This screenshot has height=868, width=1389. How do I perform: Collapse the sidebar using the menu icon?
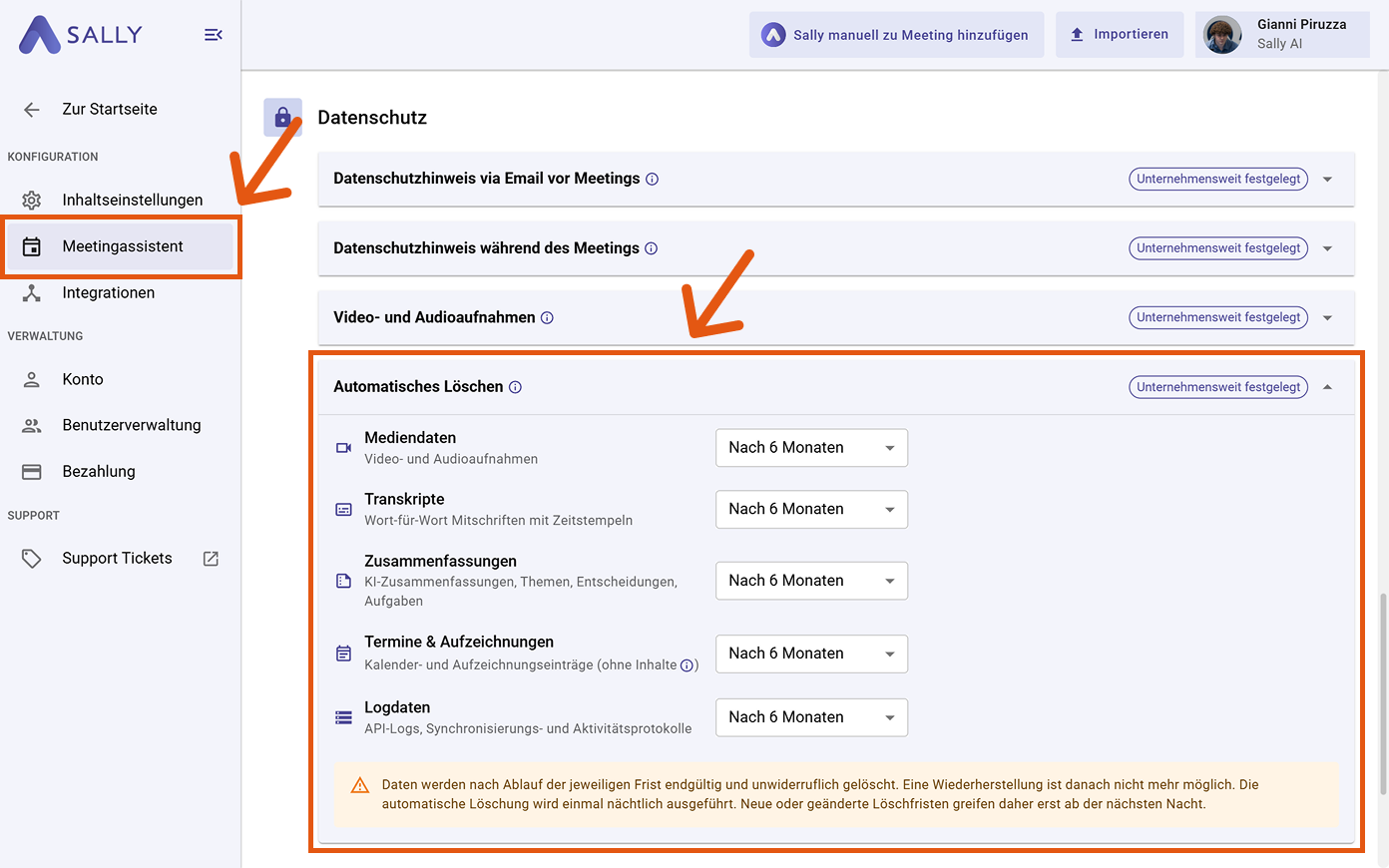213,35
